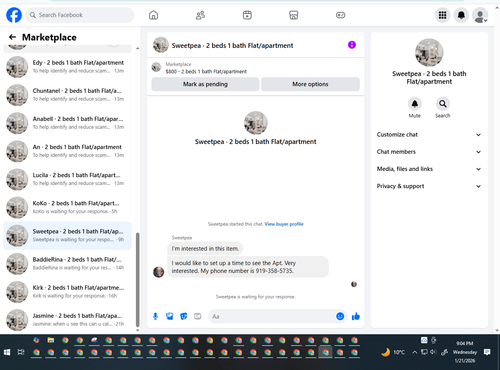The image size is (500, 370).
Task: Open the Windows action center icon
Action: [x=487, y=352]
